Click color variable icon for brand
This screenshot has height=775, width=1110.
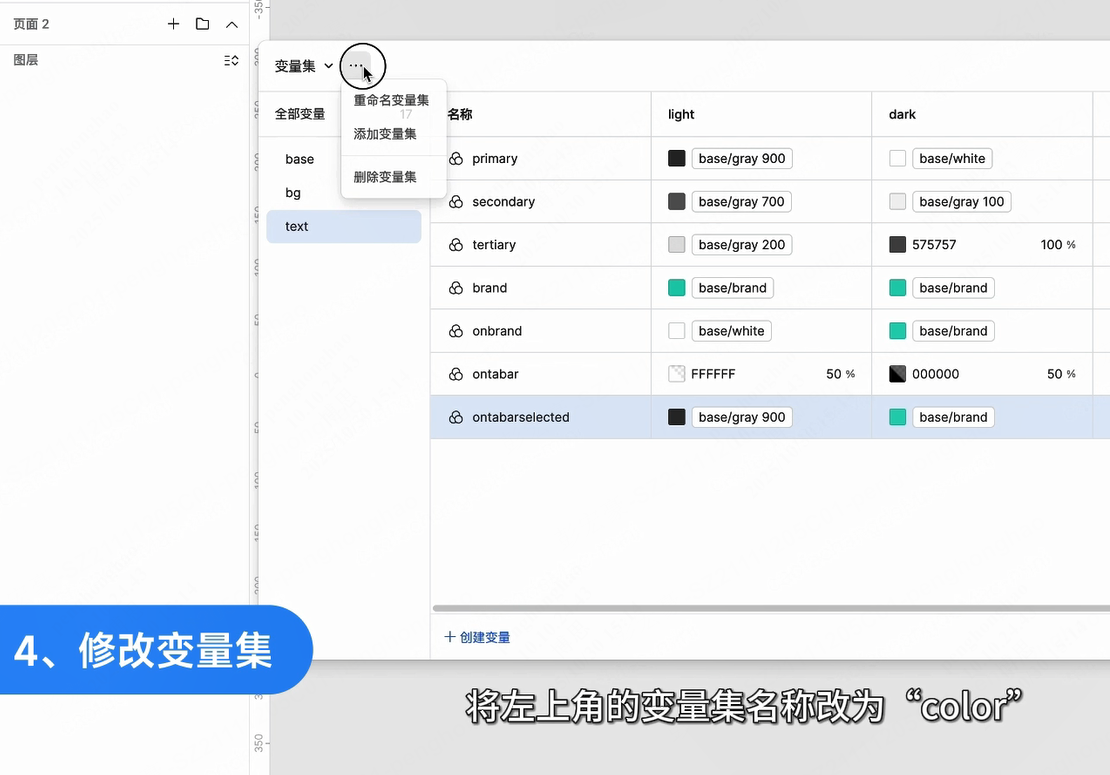(456, 288)
